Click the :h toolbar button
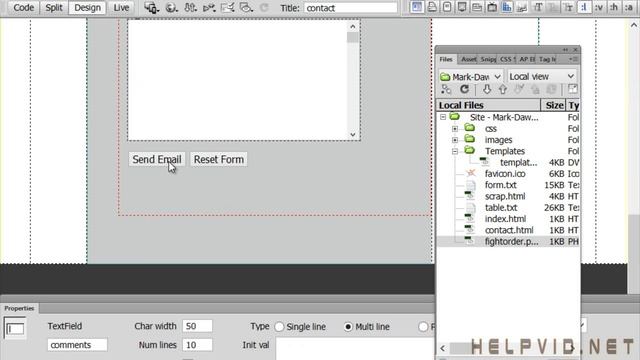 (x=614, y=7)
